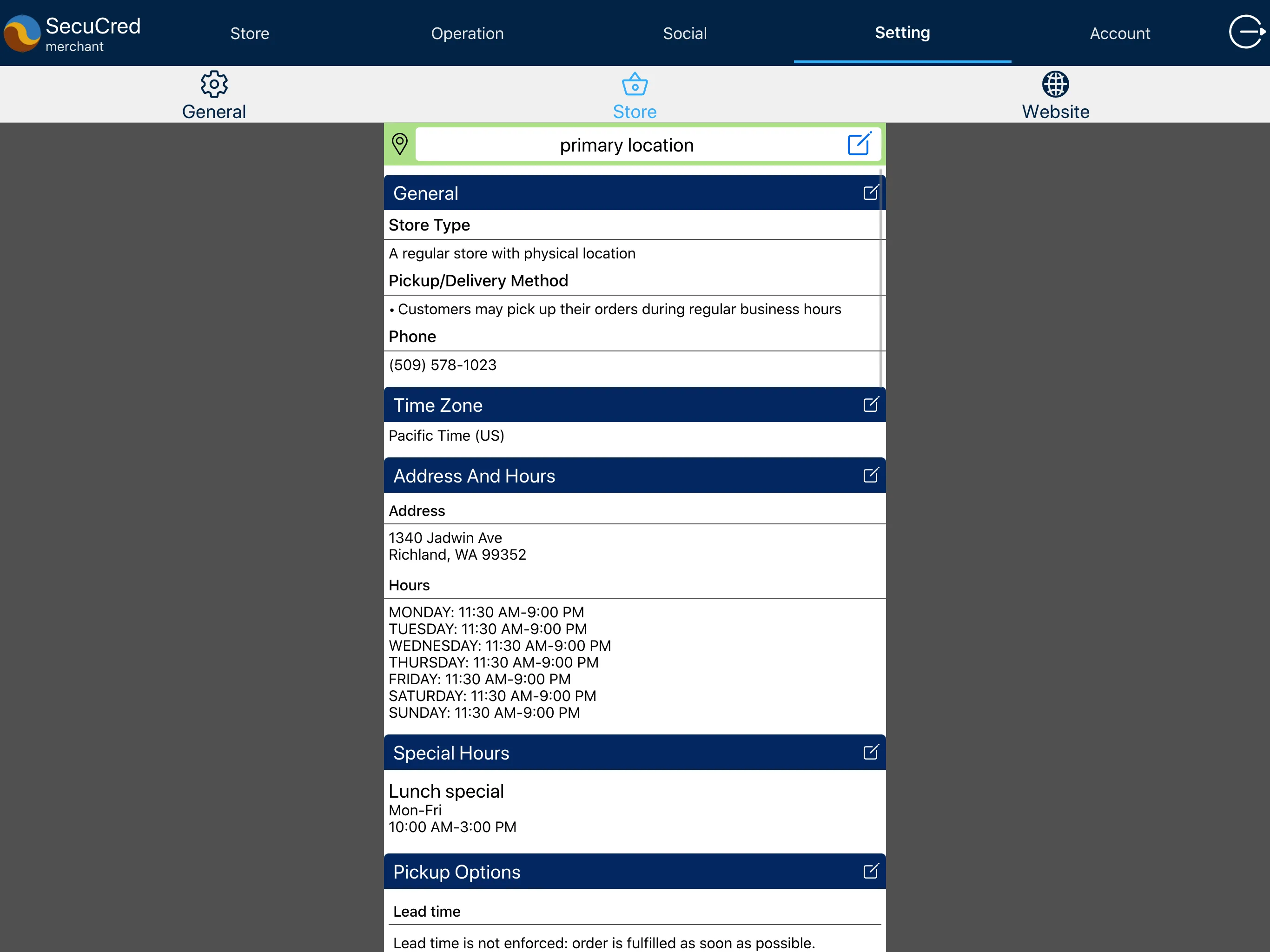Click the edit icon next to Time Zone
The height and width of the screenshot is (952, 1270).
click(869, 404)
